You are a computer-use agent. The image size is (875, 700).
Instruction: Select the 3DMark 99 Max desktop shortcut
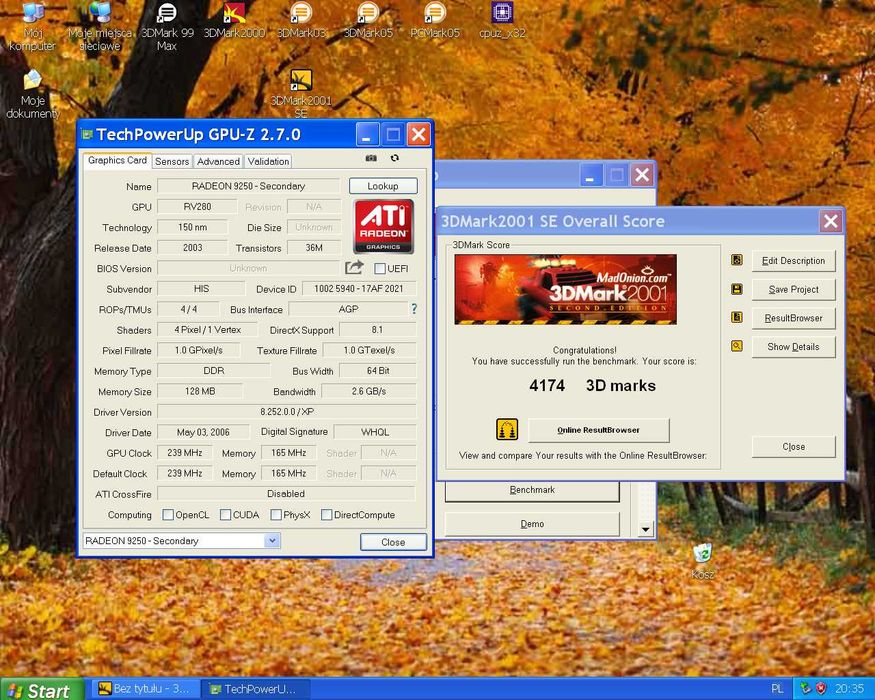[167, 26]
